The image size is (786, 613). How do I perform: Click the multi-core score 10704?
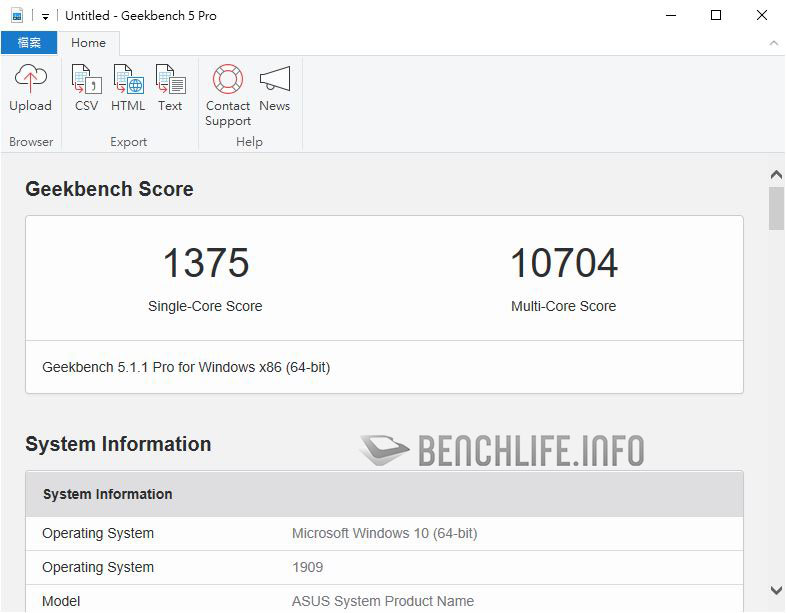click(563, 263)
